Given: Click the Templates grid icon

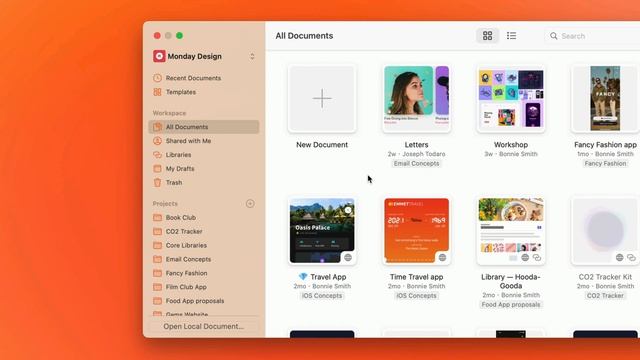Looking at the screenshot, I should click(158, 92).
